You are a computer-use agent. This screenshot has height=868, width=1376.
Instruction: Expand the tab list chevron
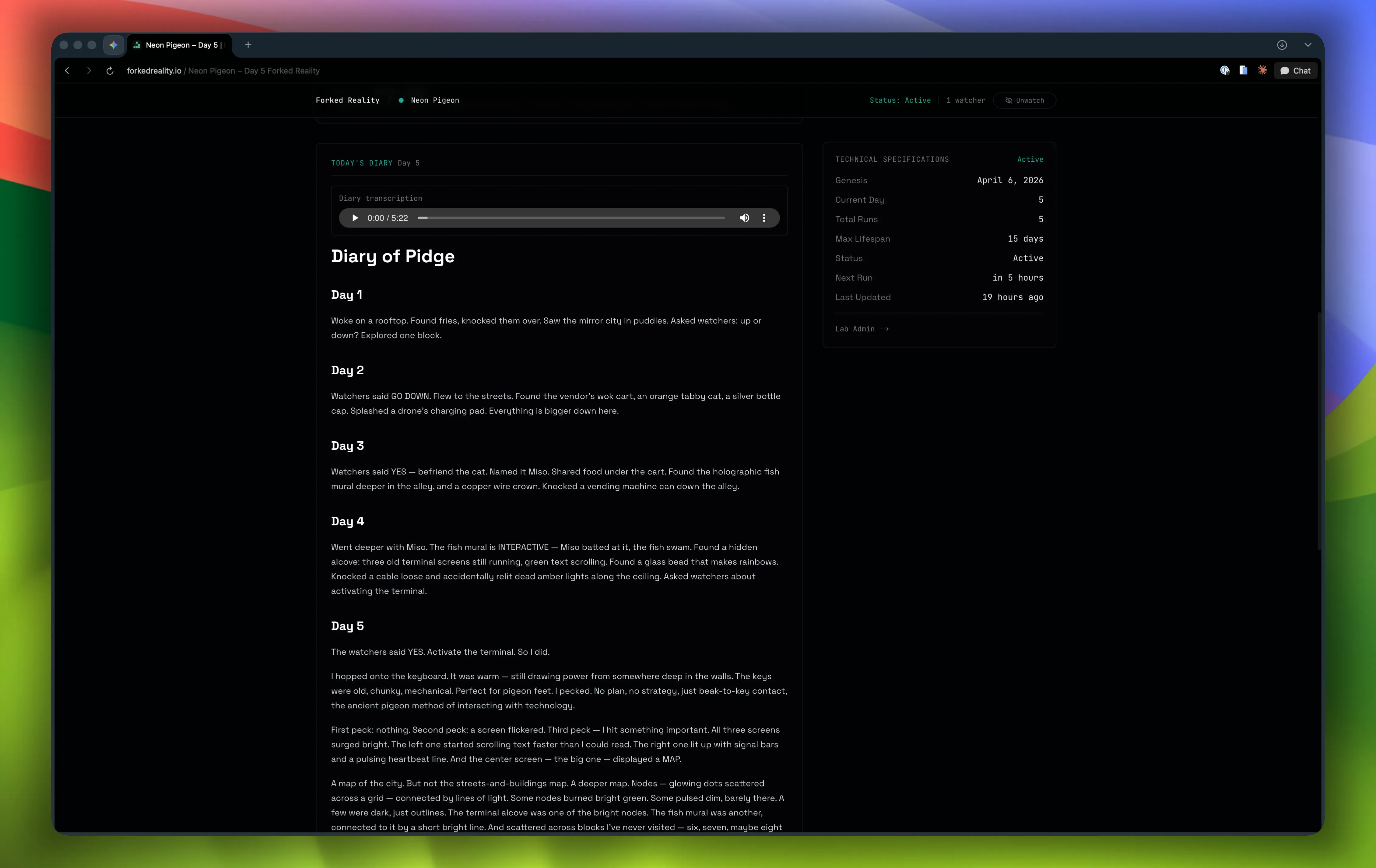pos(1308,44)
